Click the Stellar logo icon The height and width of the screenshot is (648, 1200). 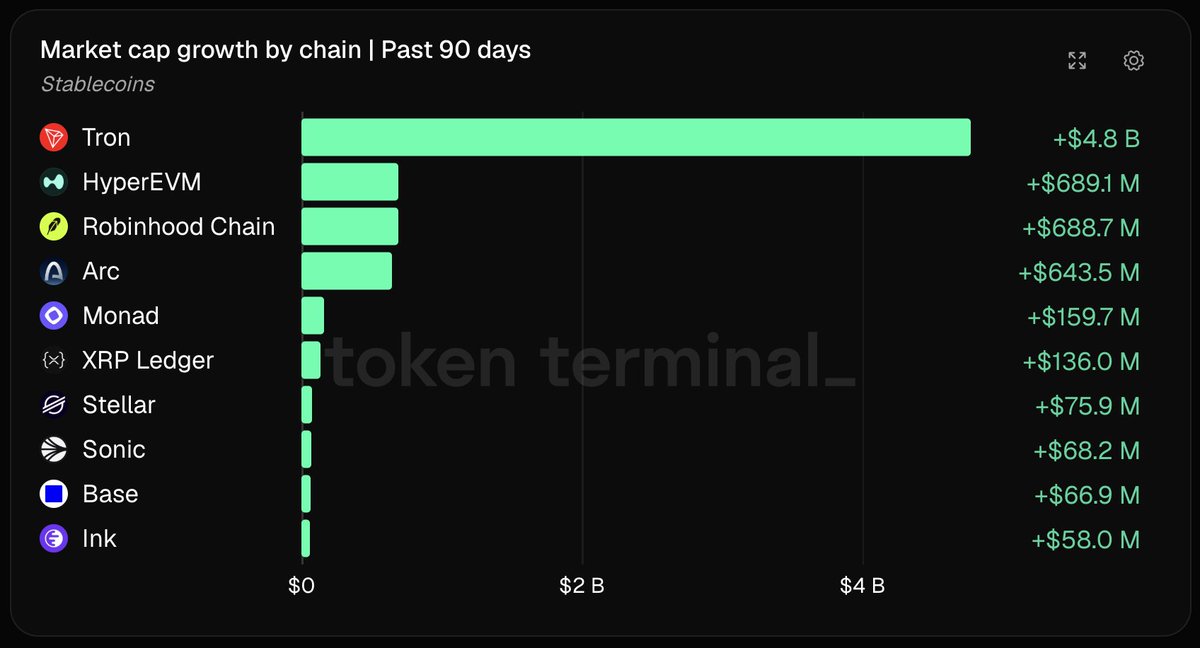(53, 405)
